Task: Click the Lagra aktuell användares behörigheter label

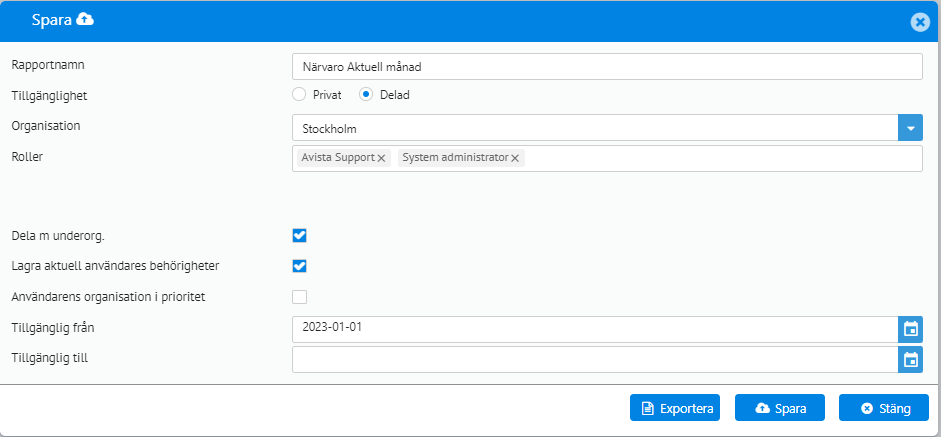Action: tap(115, 265)
